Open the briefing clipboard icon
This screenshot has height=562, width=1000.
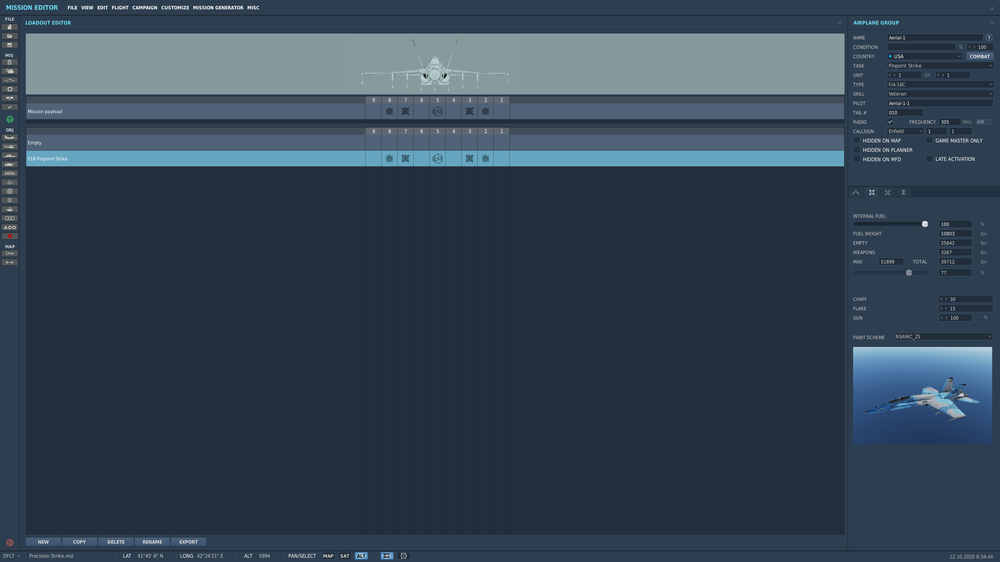10,63
